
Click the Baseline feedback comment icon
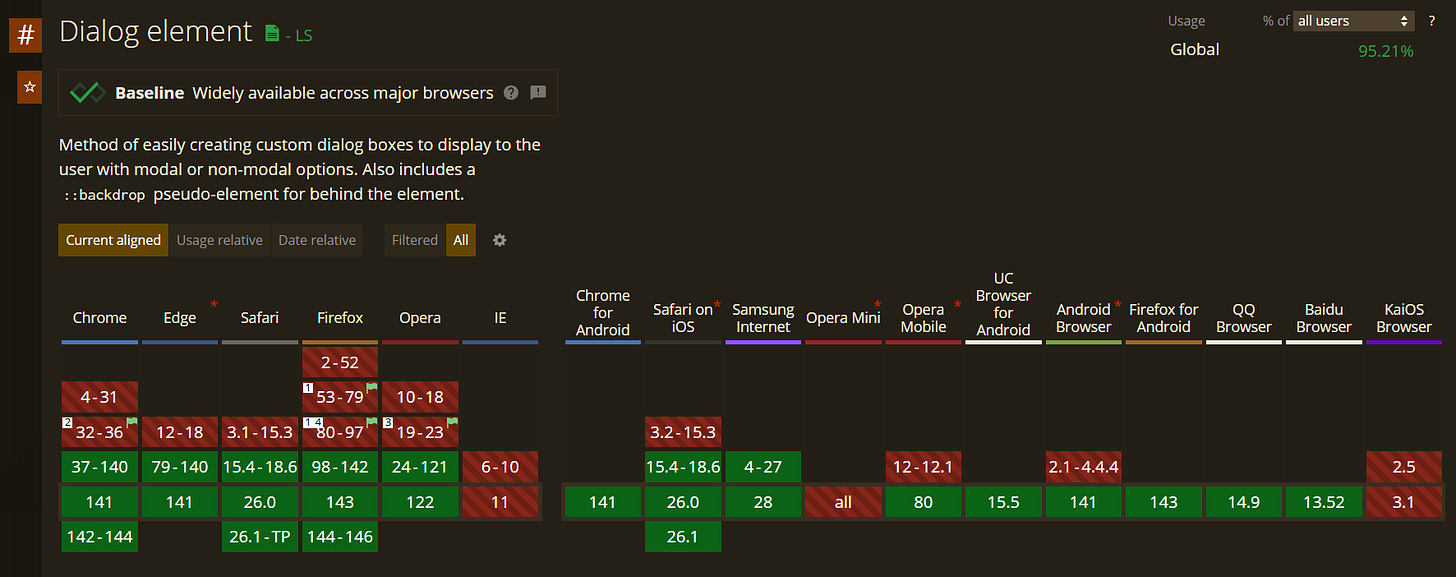[538, 93]
